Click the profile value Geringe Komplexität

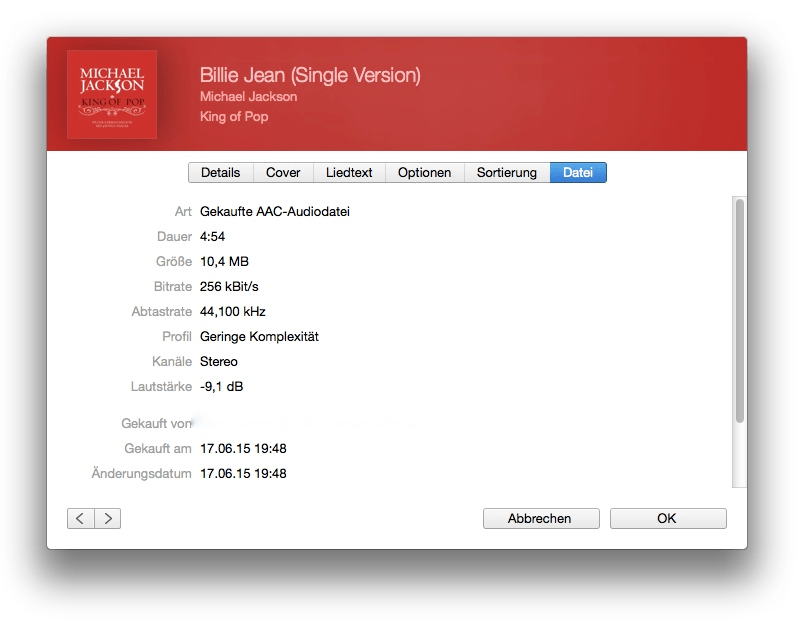pos(259,337)
